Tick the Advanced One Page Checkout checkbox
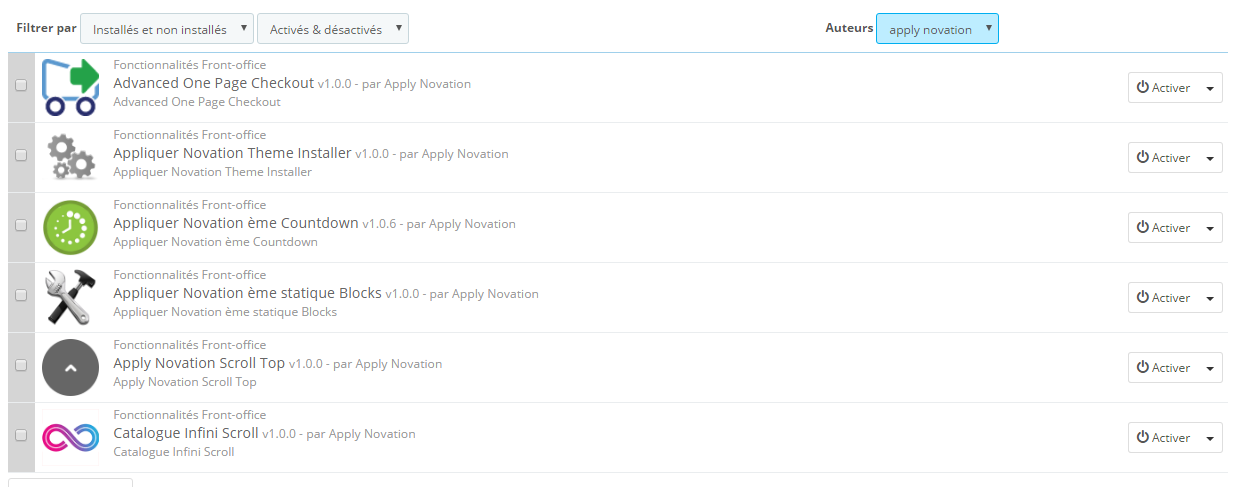Screen dimensions: 1238x487 [21, 86]
